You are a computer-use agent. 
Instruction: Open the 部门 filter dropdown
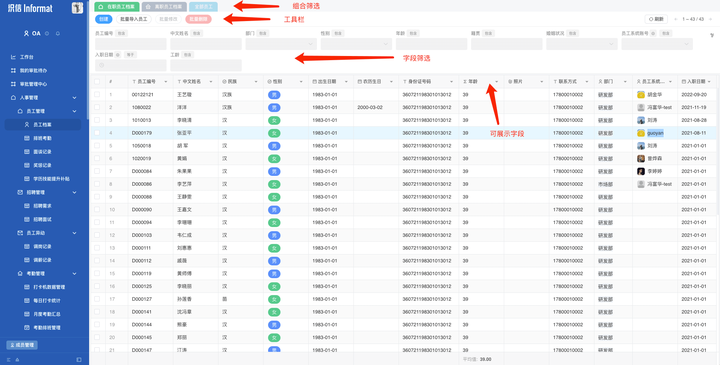[x=281, y=44]
